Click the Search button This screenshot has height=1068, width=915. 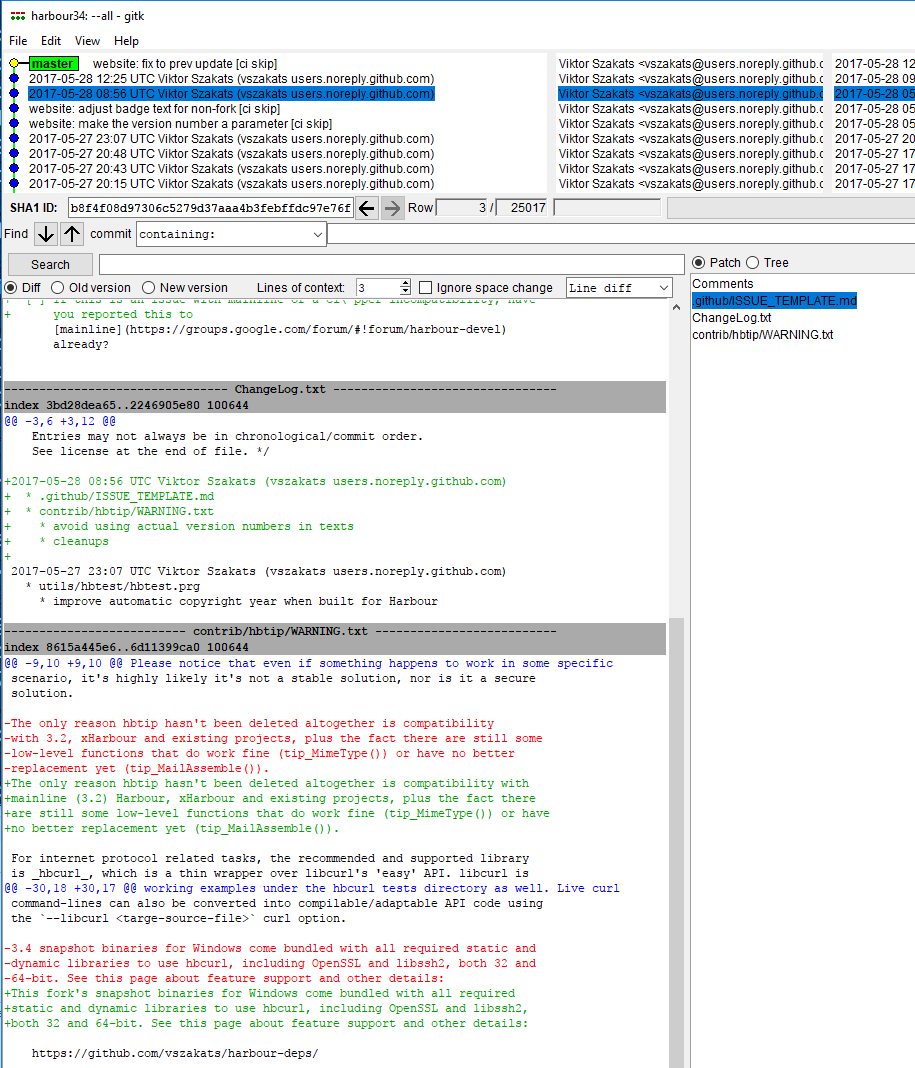(50, 265)
